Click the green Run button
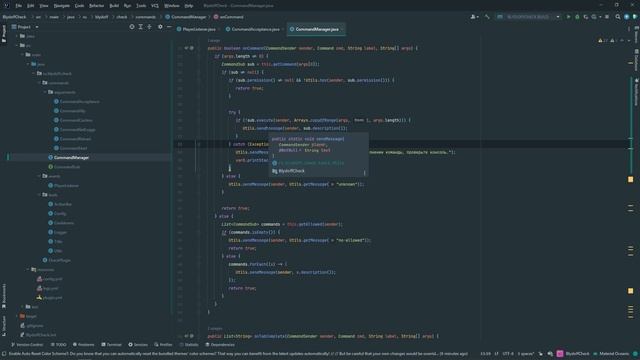This screenshot has height=360, width=640. point(568,17)
